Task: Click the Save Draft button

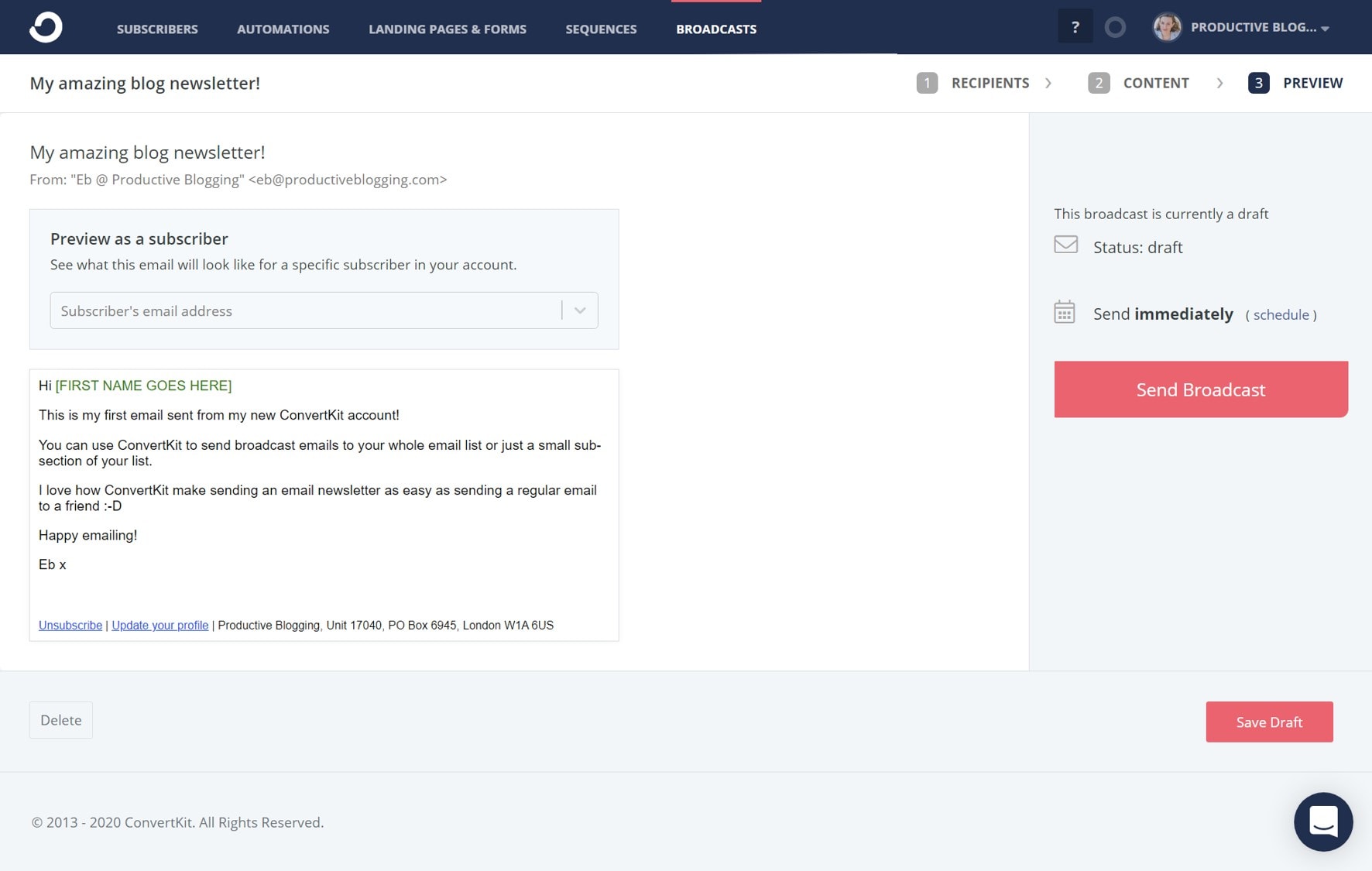Action: [1269, 722]
